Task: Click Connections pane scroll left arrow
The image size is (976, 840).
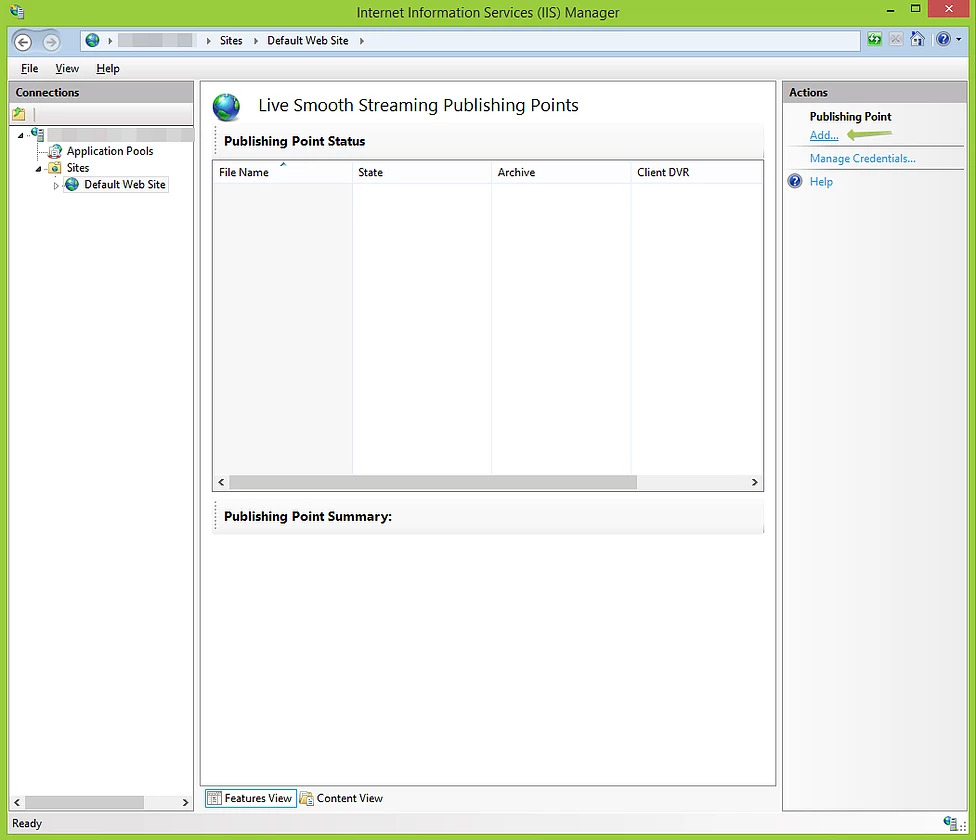Action: pos(17,803)
